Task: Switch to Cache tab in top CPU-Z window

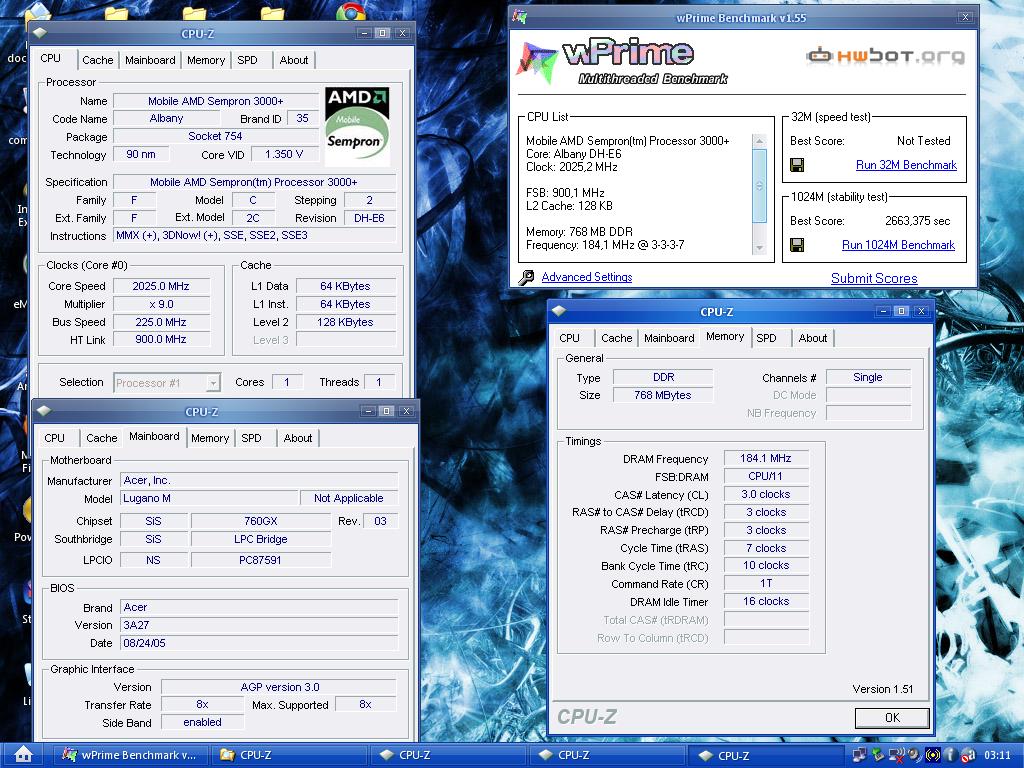Action: coord(98,60)
